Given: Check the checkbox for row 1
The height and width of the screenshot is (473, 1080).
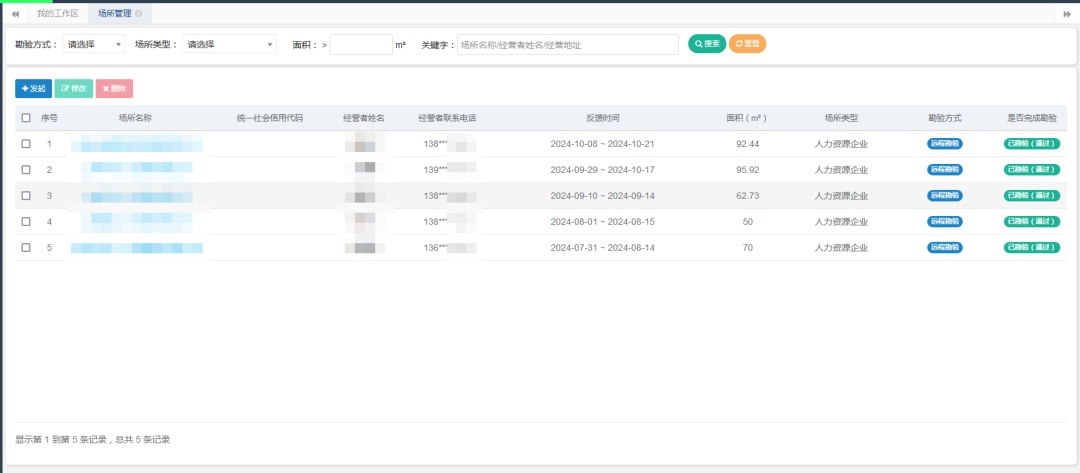Looking at the screenshot, I should coord(26,144).
